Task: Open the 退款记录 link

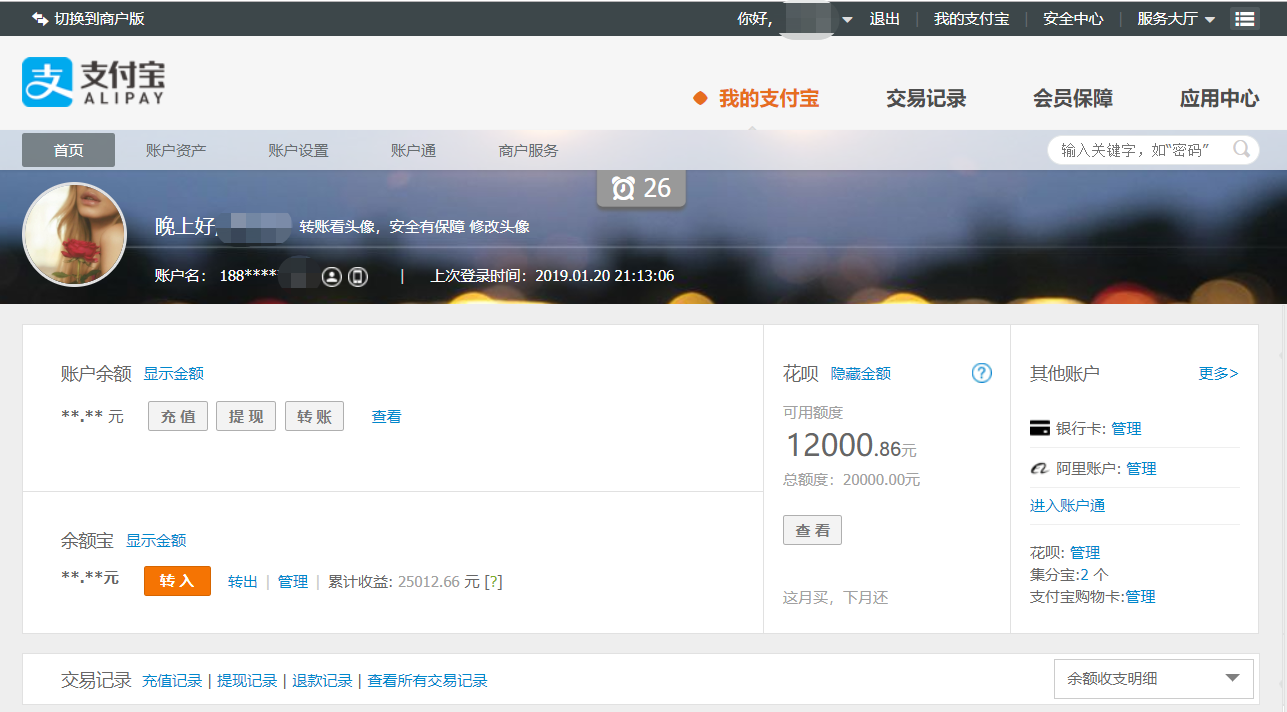Action: pyautogui.click(x=322, y=680)
